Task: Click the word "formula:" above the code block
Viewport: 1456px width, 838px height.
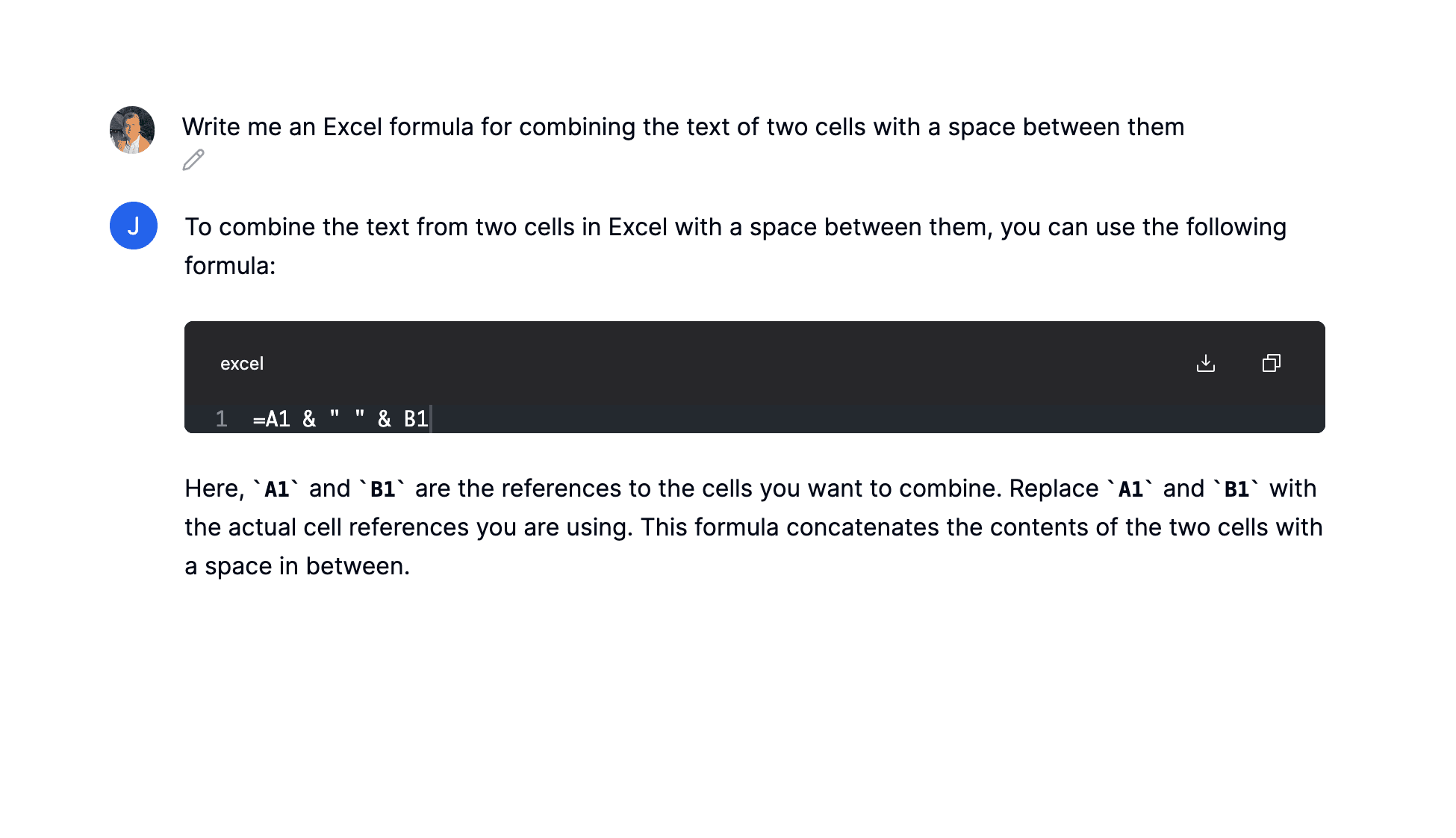Action: click(x=230, y=266)
